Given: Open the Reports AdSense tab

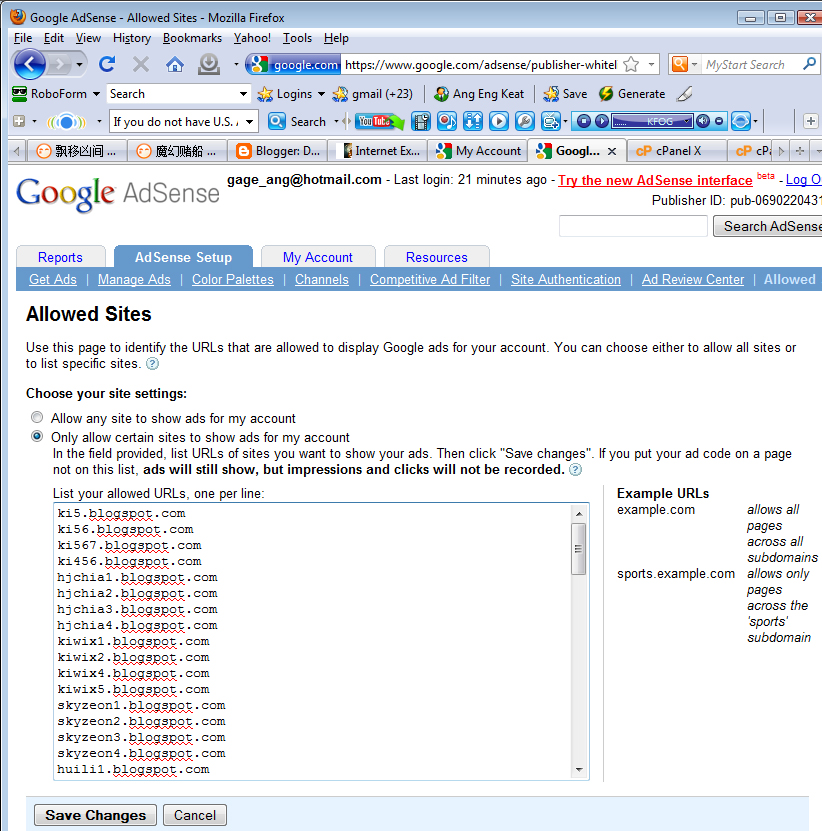Looking at the screenshot, I should pos(60,257).
